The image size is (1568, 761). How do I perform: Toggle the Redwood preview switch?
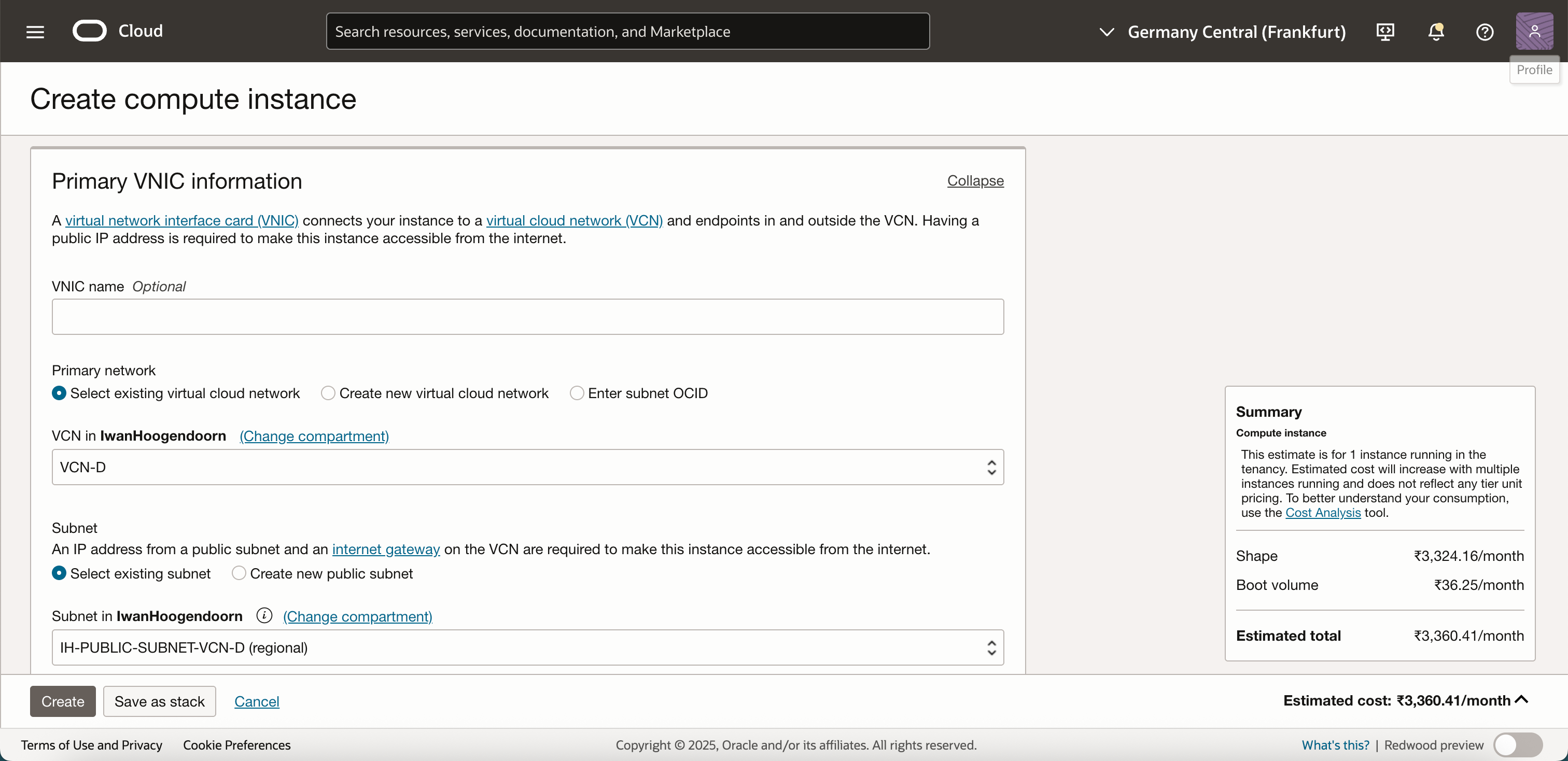[x=1517, y=744]
